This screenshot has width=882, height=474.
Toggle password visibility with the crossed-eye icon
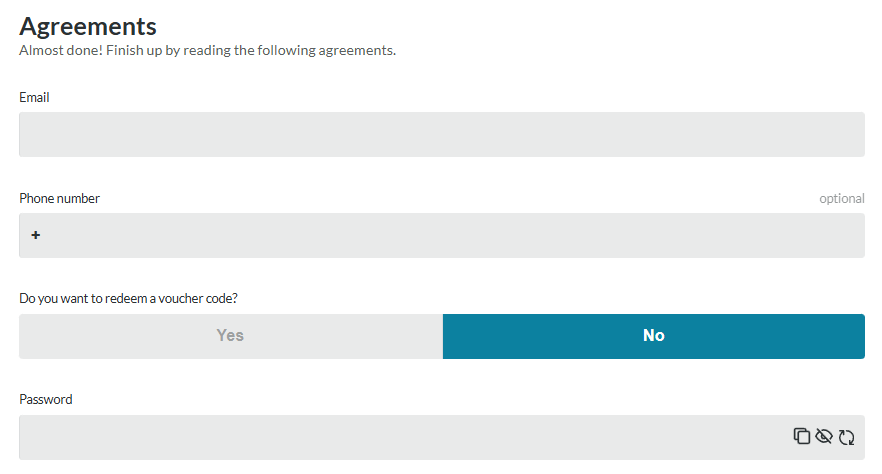824,436
